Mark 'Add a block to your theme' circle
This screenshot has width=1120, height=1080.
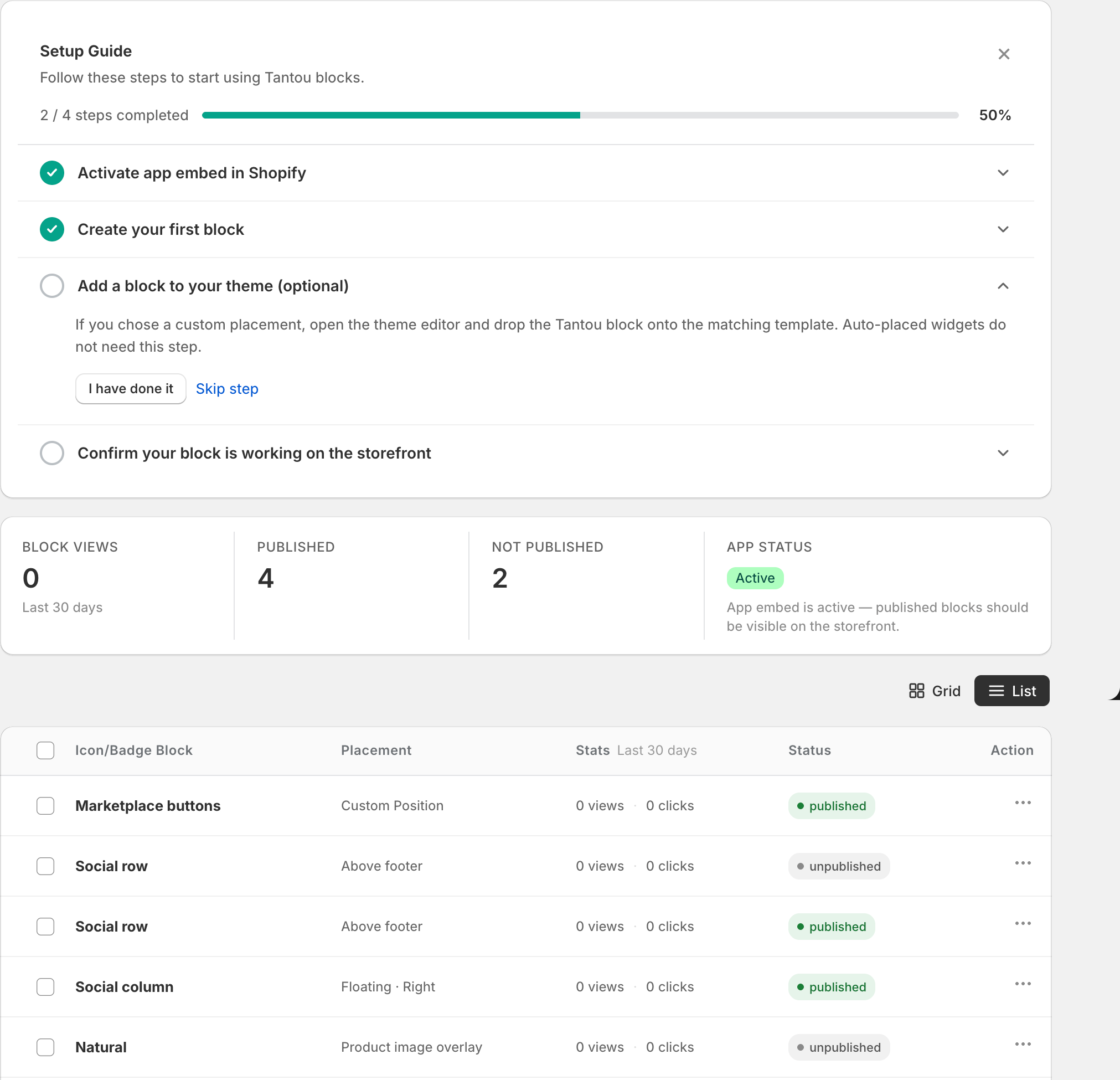52,286
